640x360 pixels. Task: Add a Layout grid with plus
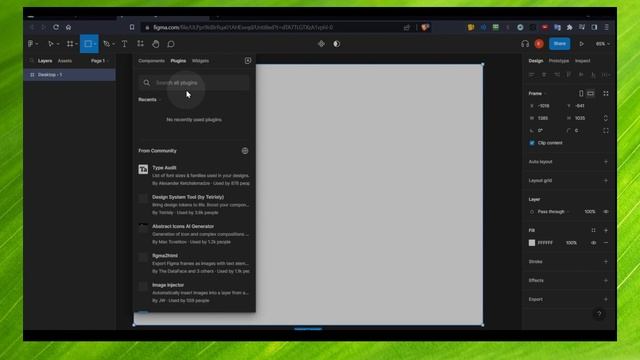(606, 180)
